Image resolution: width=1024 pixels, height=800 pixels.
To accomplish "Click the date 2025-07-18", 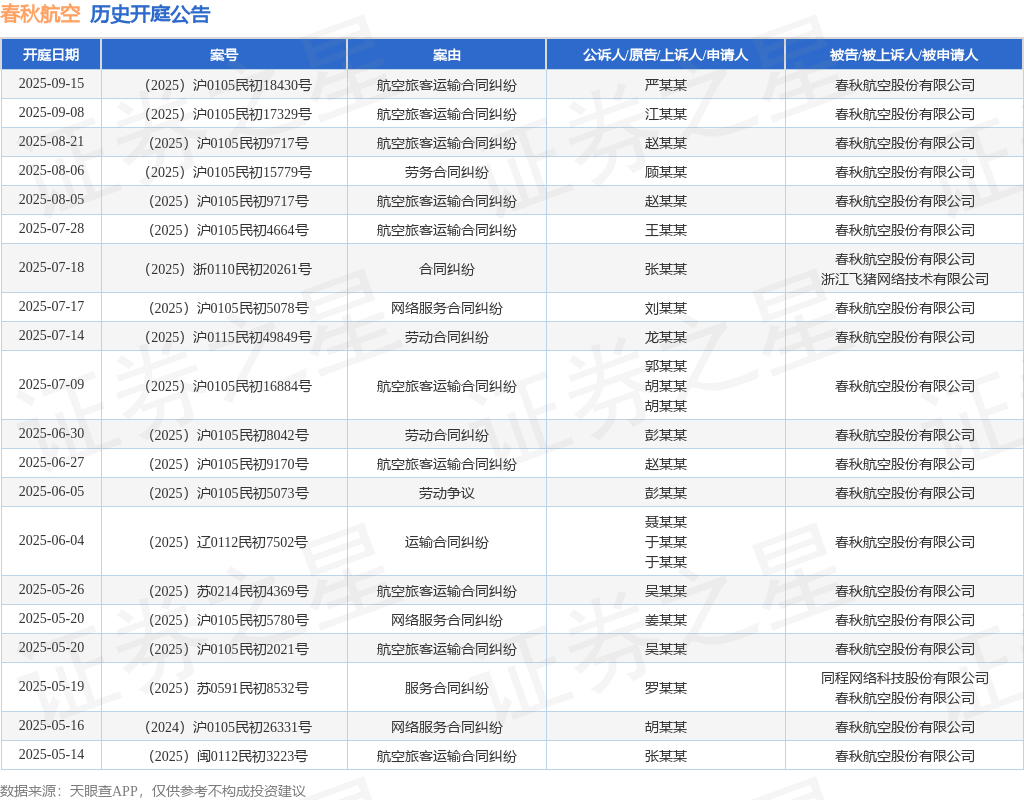I will click(52, 268).
